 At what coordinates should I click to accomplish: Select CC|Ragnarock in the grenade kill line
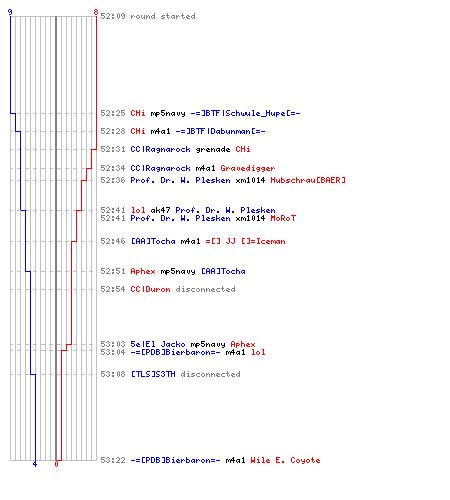pos(160,149)
